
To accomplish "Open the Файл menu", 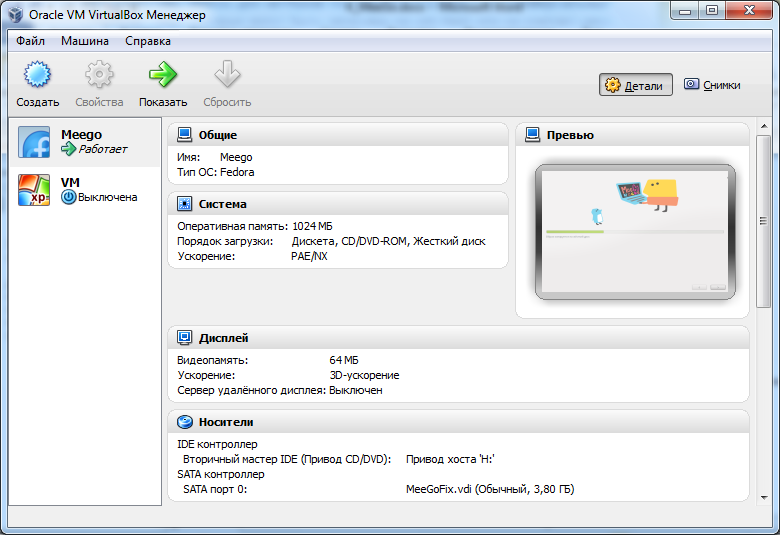I will [x=30, y=41].
